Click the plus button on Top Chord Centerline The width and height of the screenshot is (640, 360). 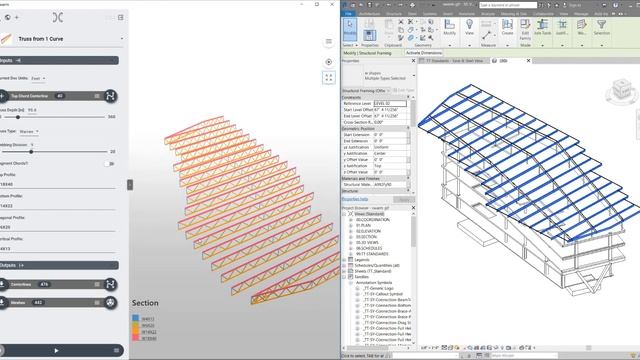tap(2, 96)
